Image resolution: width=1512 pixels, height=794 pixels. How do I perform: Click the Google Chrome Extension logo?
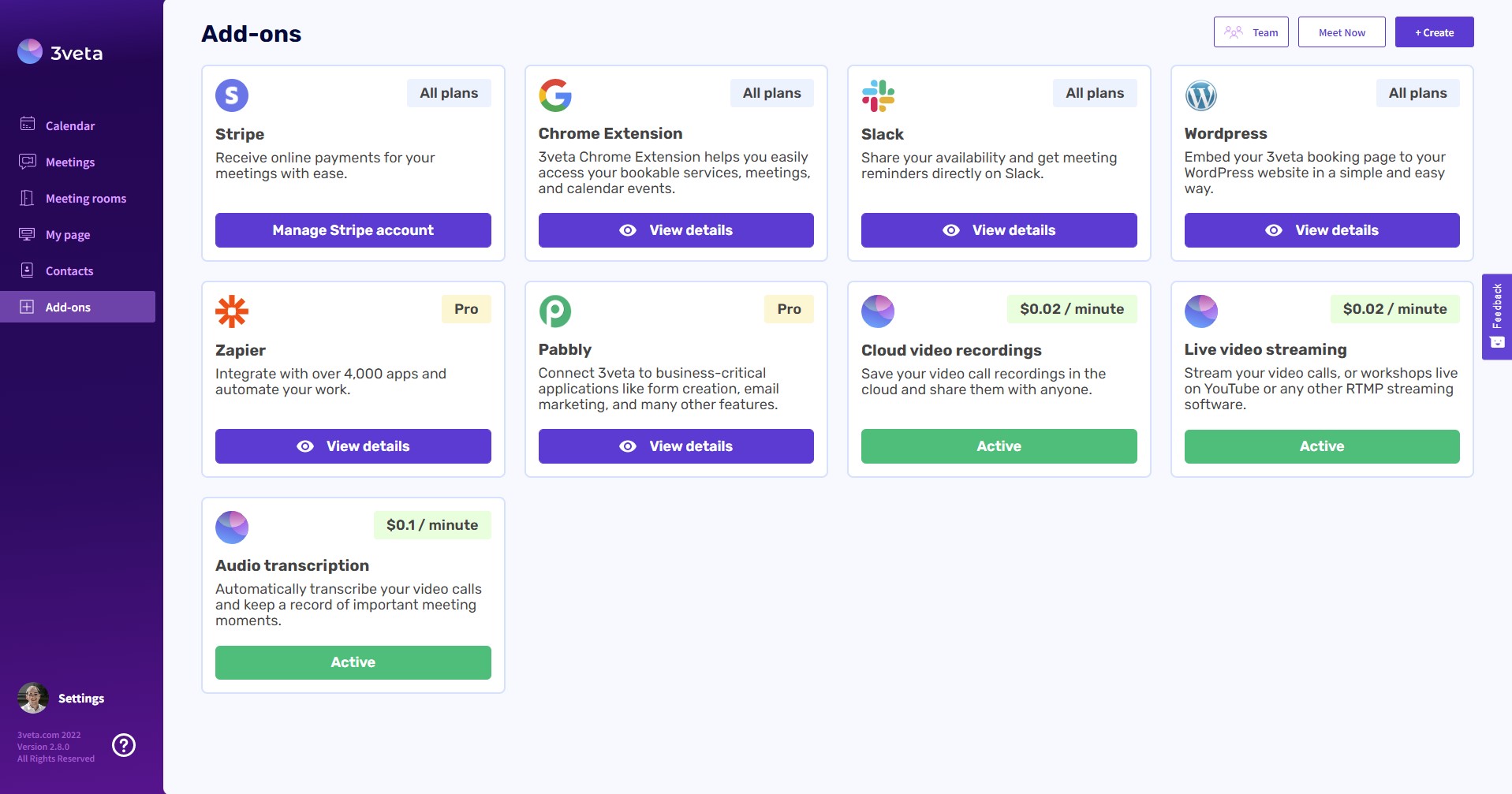[x=555, y=95]
